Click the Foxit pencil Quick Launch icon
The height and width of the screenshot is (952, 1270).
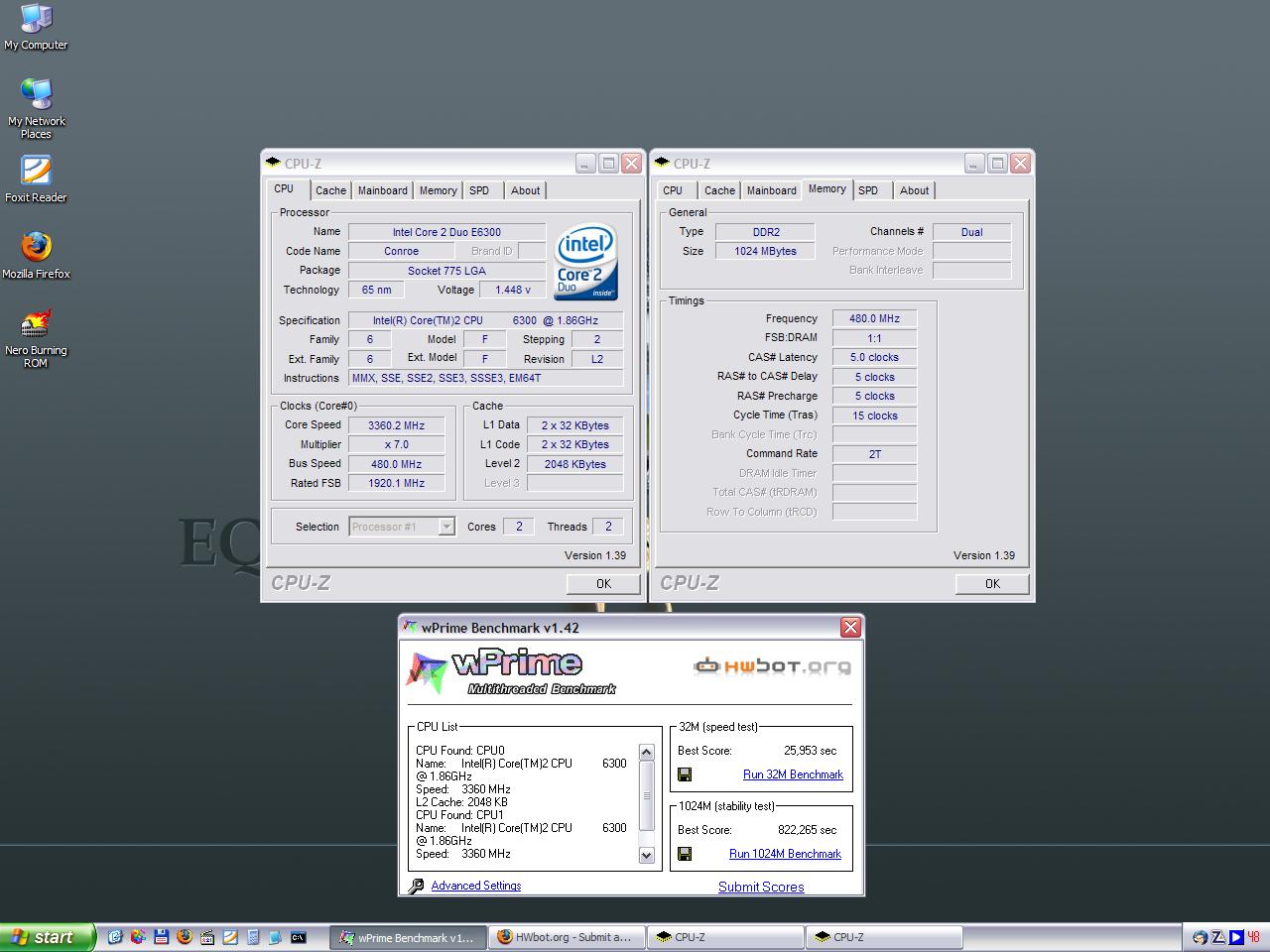[230, 936]
